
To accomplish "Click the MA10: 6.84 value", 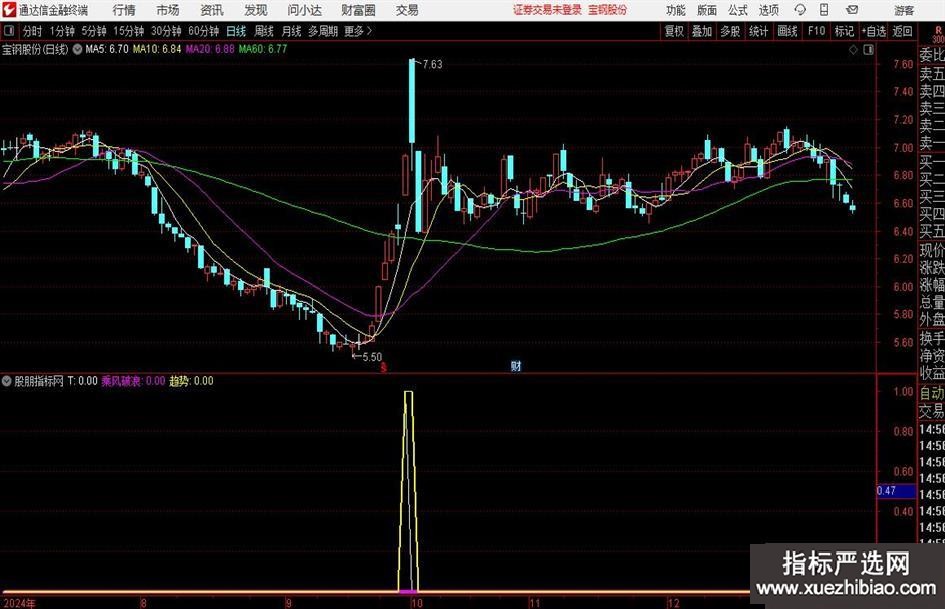I will coord(157,49).
